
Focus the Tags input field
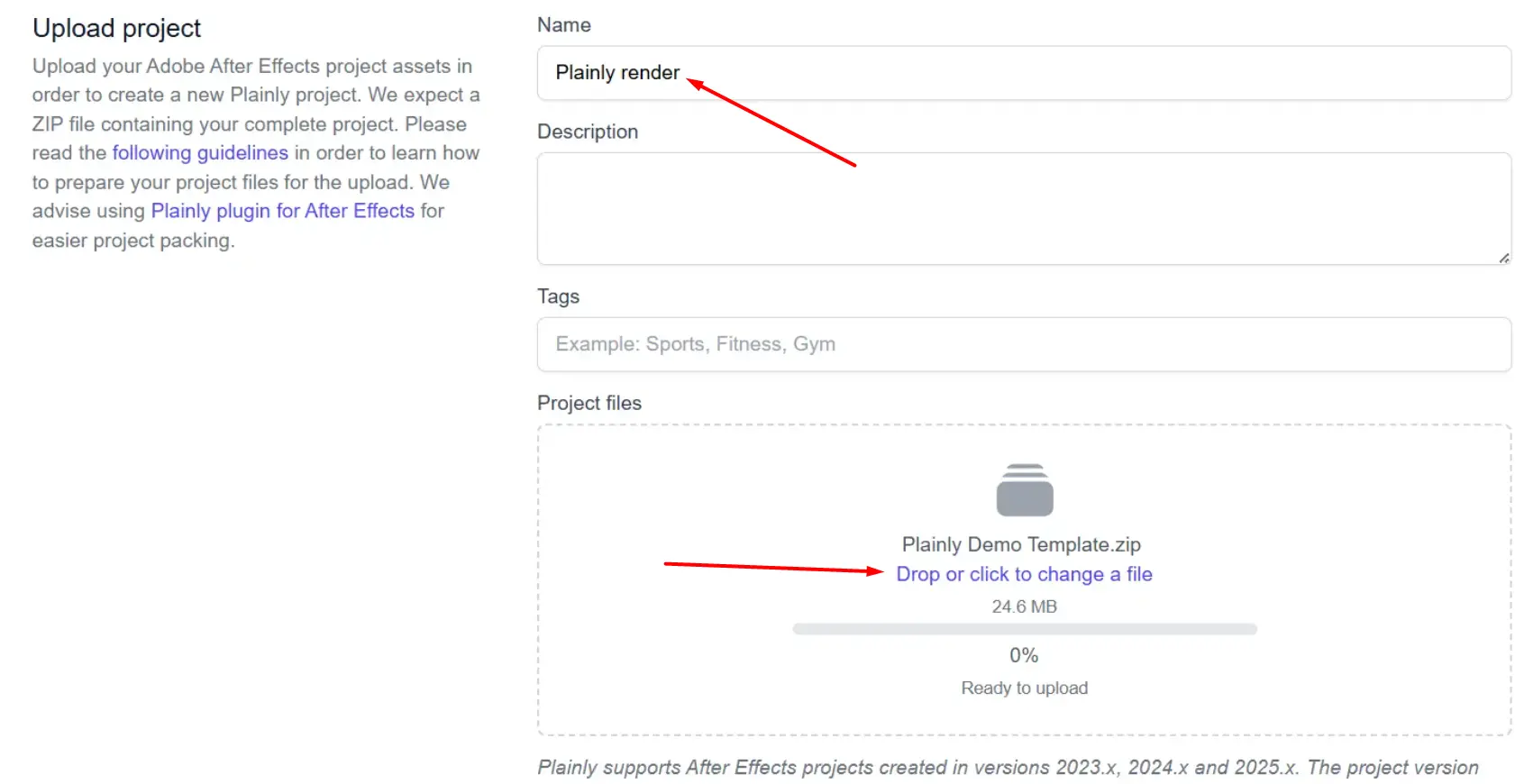1024,344
